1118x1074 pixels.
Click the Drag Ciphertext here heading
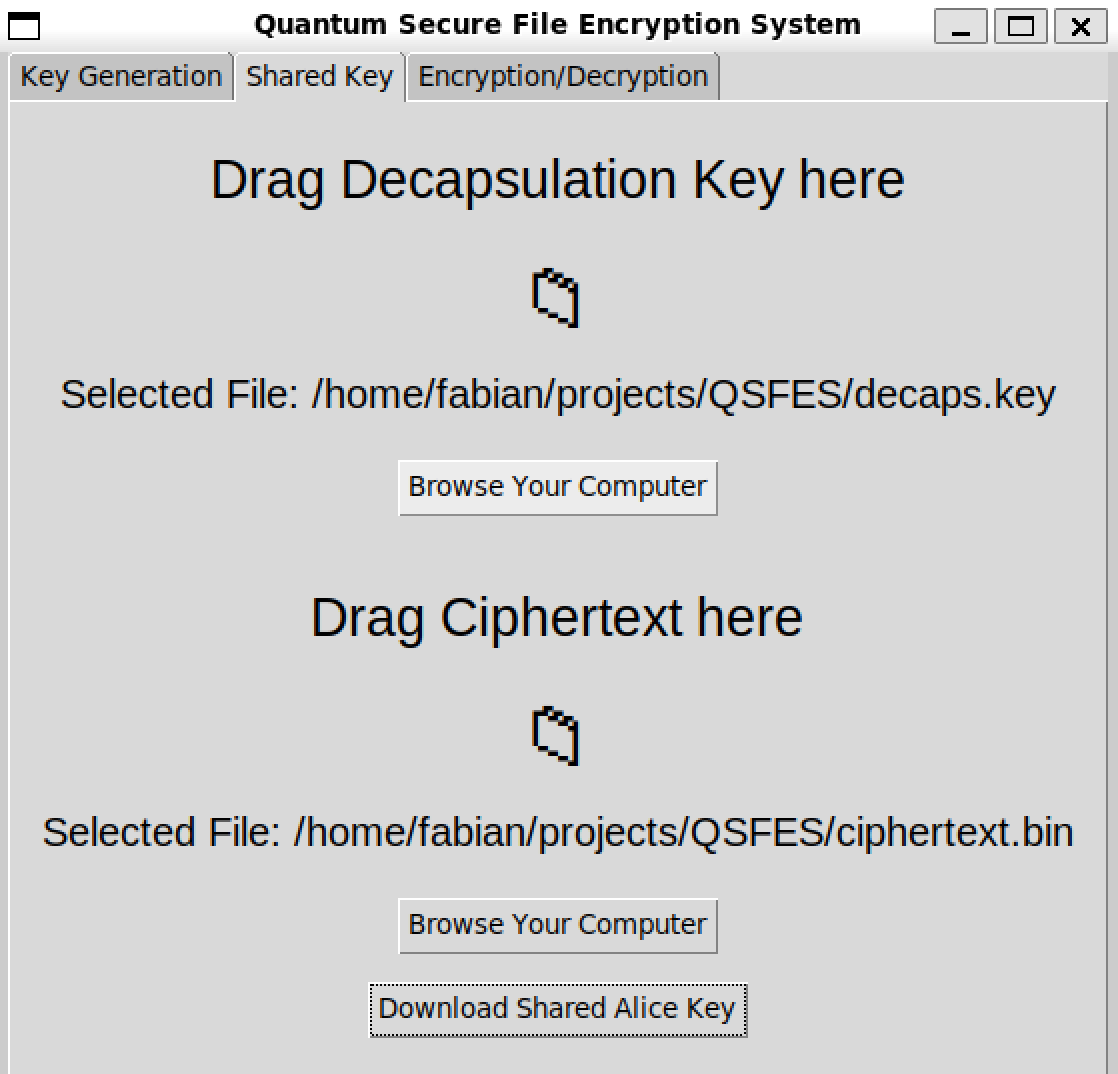coord(557,618)
